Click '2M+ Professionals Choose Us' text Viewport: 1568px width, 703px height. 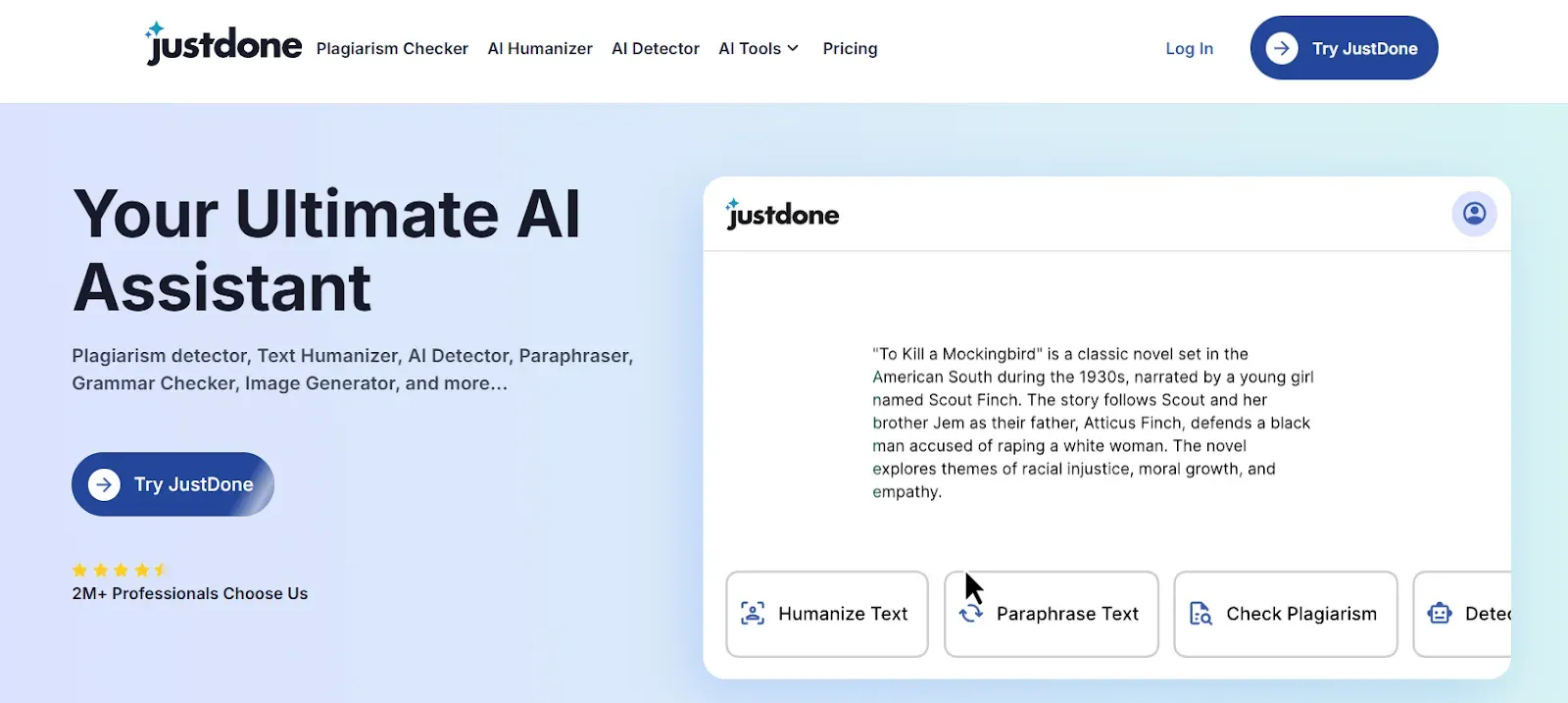pyautogui.click(x=190, y=593)
